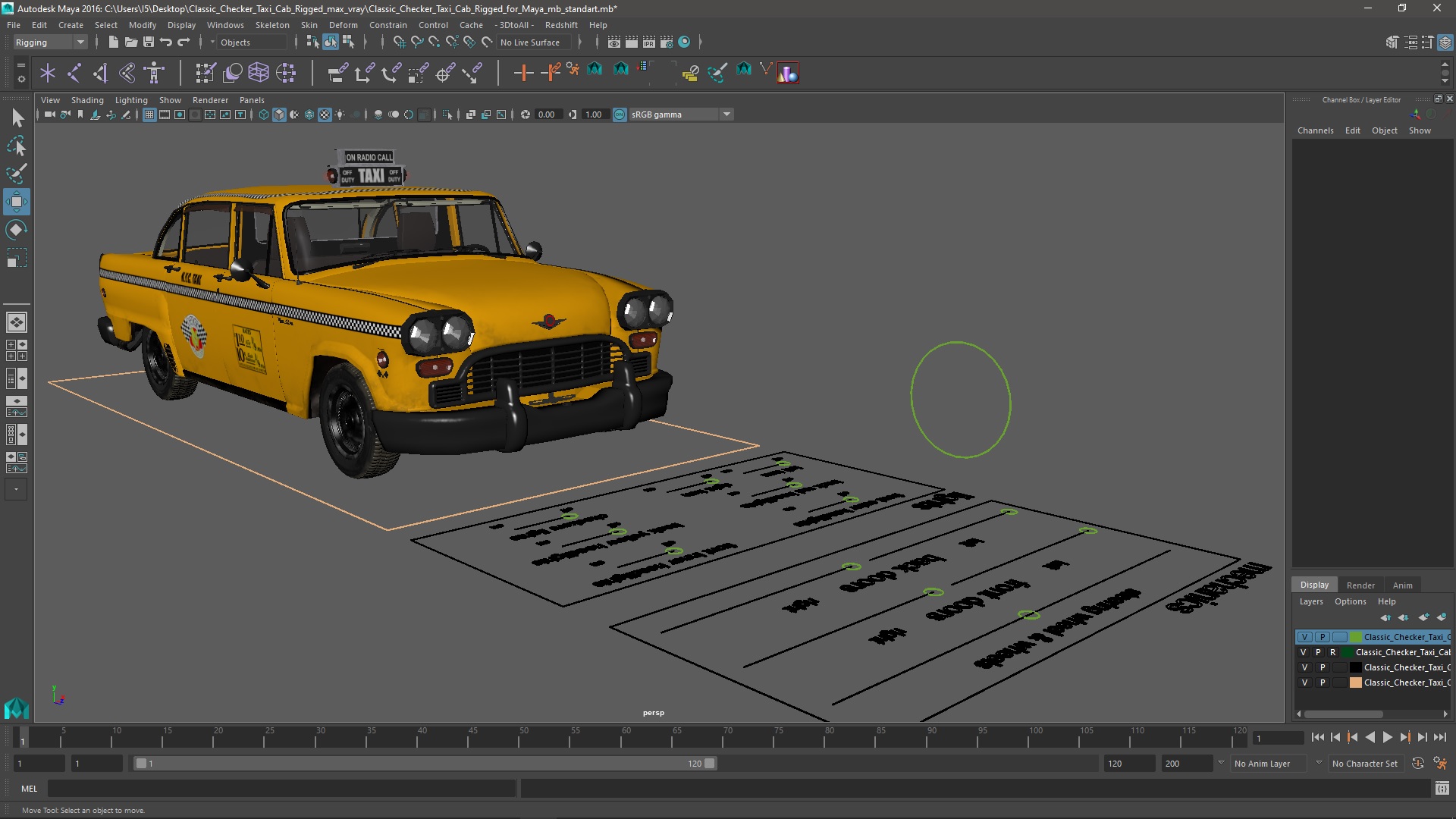Click the Parent constraint shelf icon
Screen dimensions: 1456x819
[x=337, y=73]
